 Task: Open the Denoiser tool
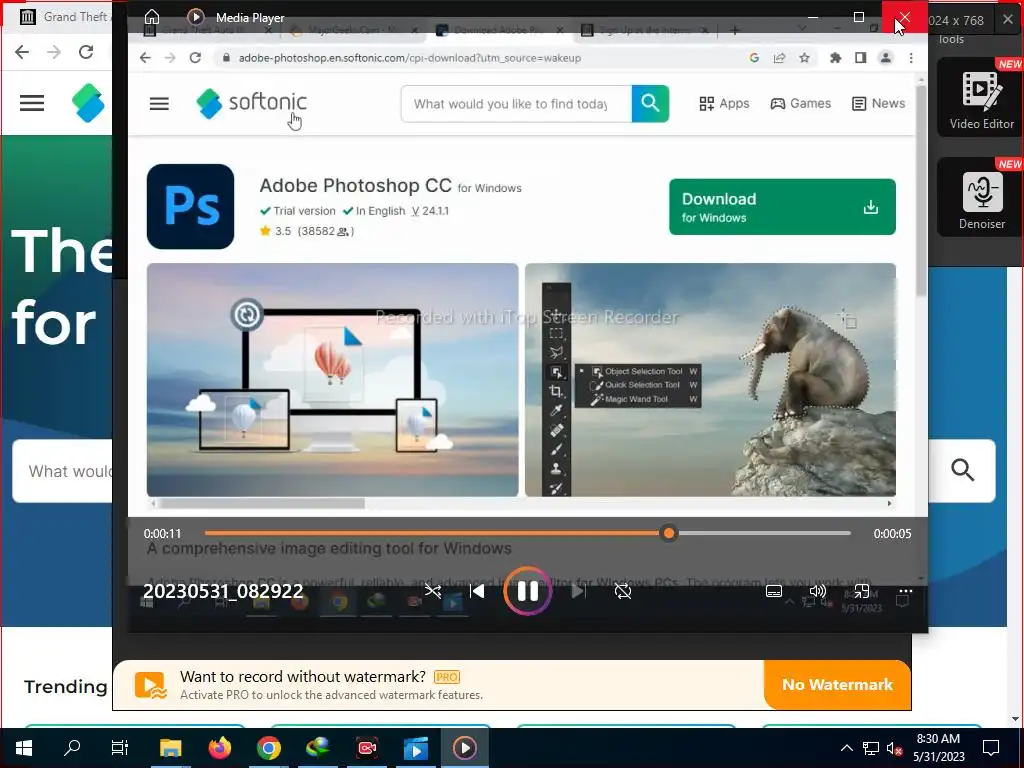(x=982, y=197)
